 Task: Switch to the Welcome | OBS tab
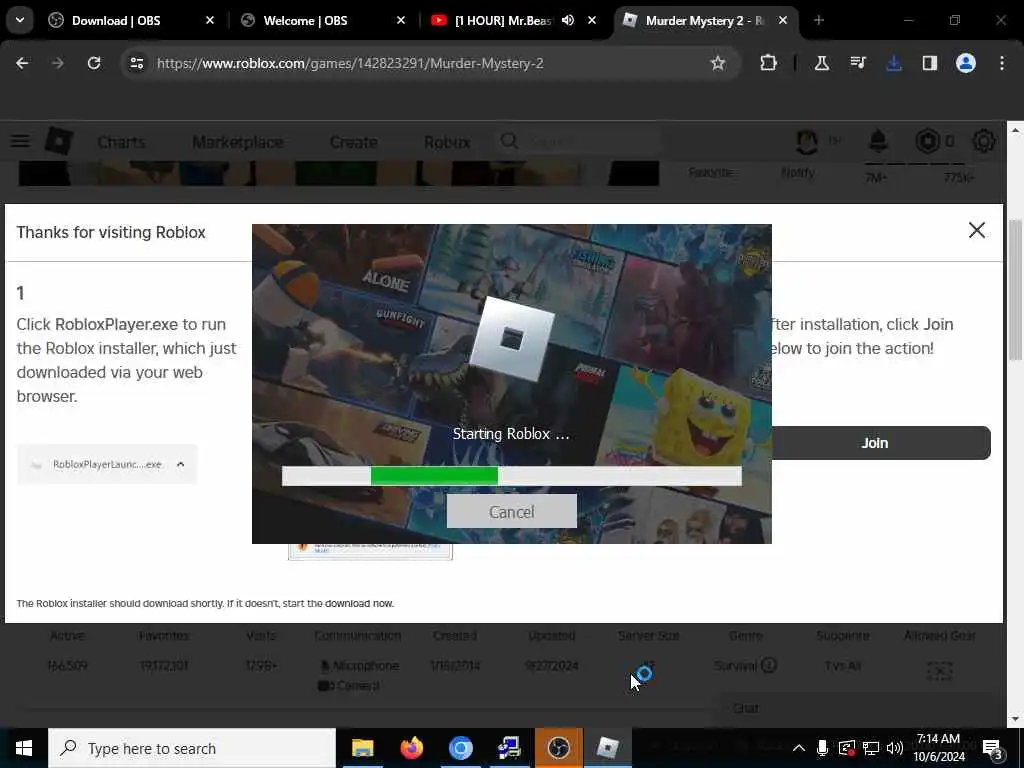(x=322, y=20)
